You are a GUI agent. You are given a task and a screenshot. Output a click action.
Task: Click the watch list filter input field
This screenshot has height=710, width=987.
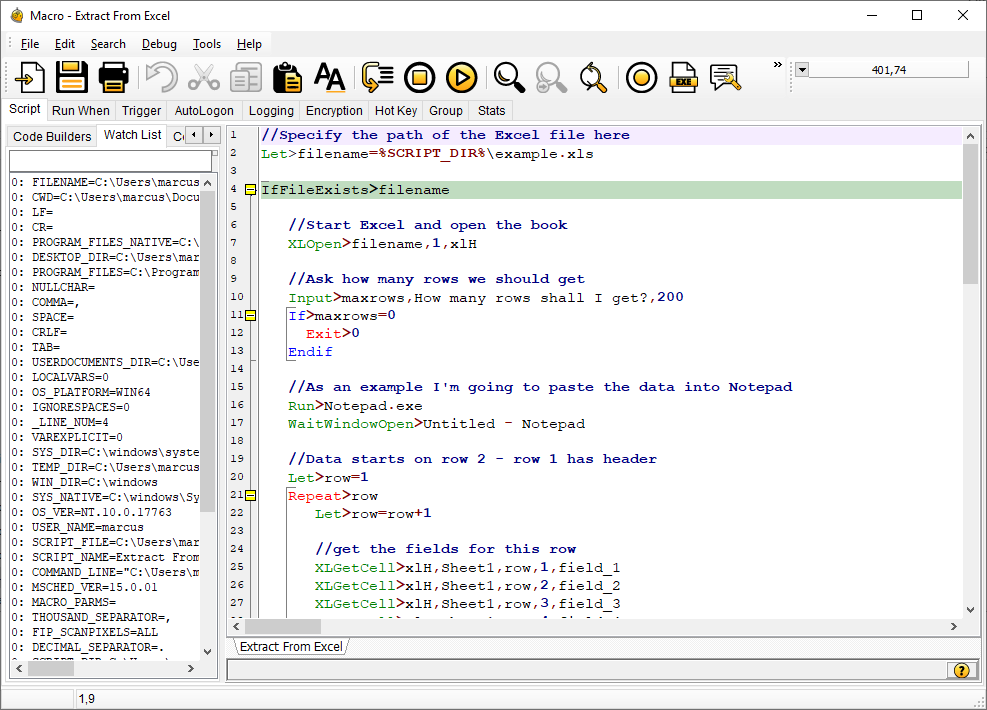111,161
